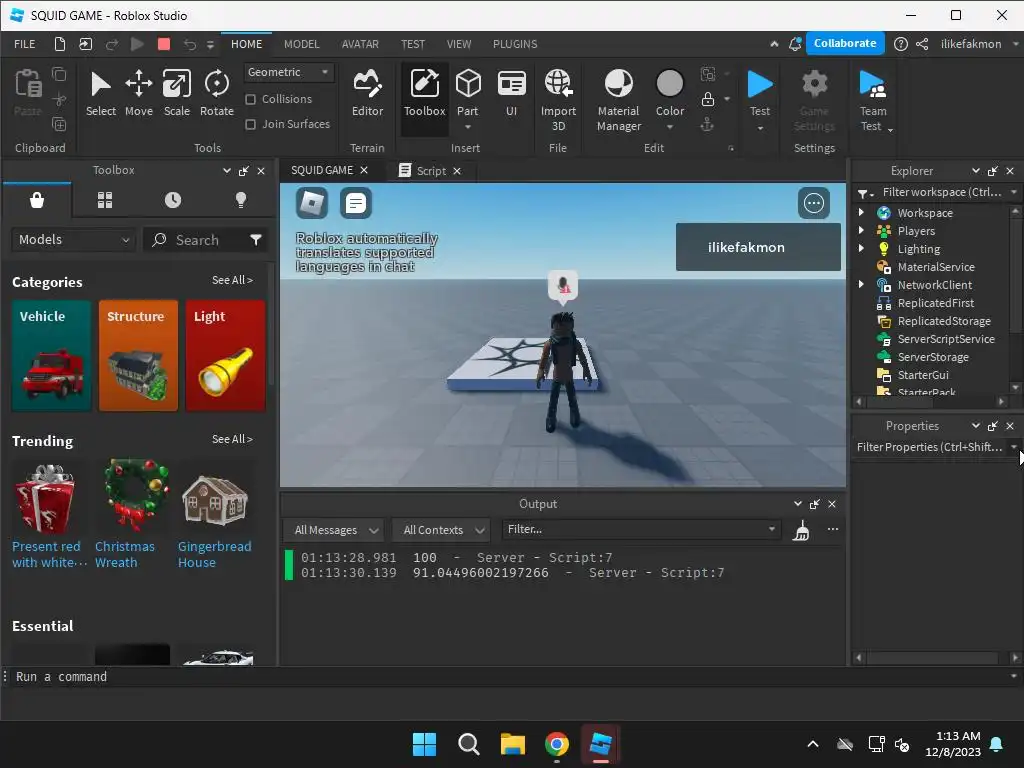
Task: Clear the Output with broom icon
Action: [801, 530]
